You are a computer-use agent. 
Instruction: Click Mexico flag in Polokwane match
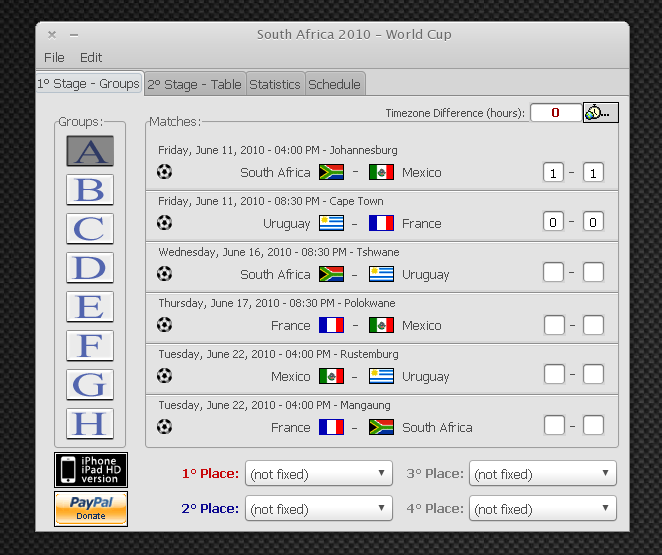click(x=381, y=325)
